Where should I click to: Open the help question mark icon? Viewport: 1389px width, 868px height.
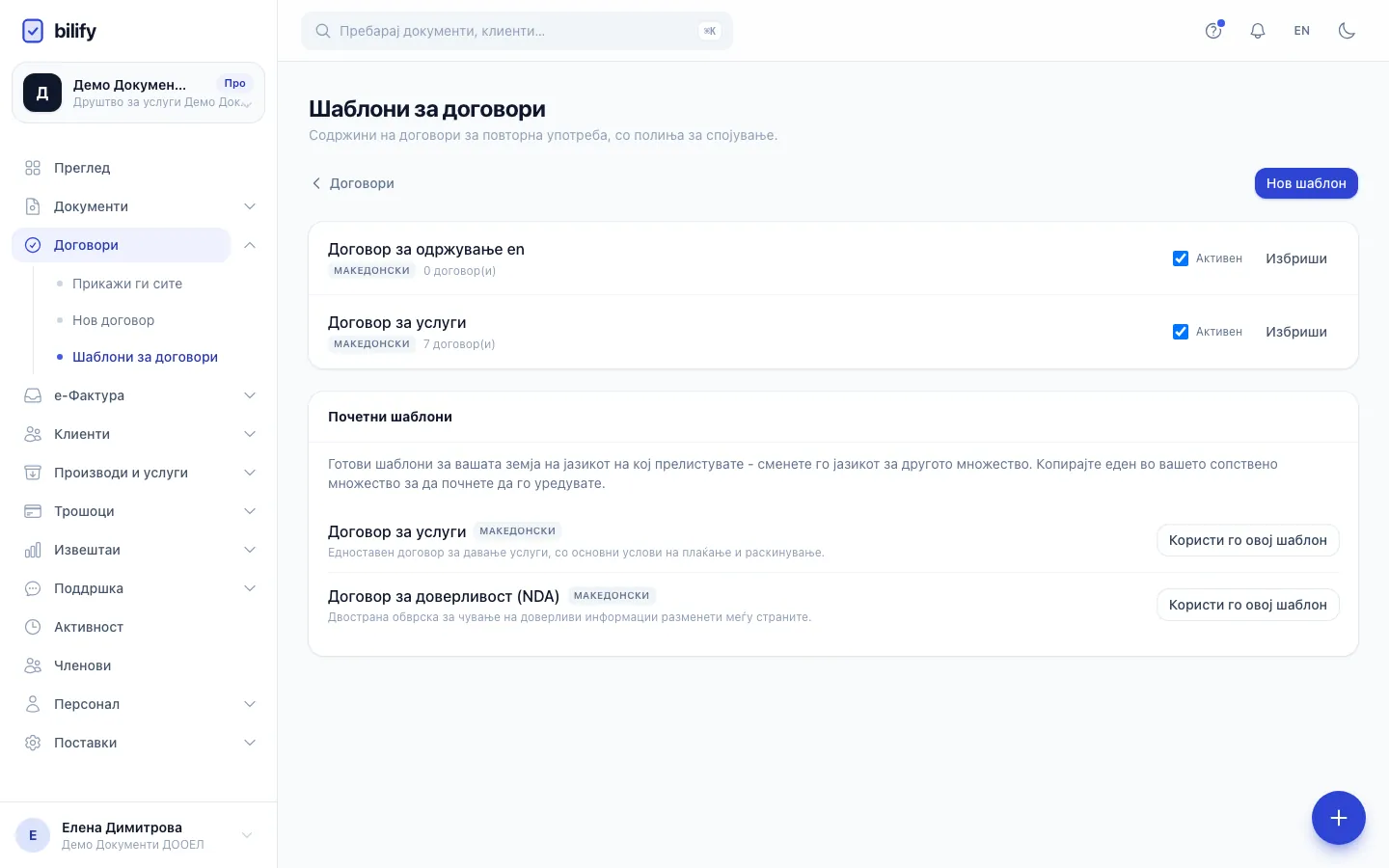click(x=1213, y=31)
